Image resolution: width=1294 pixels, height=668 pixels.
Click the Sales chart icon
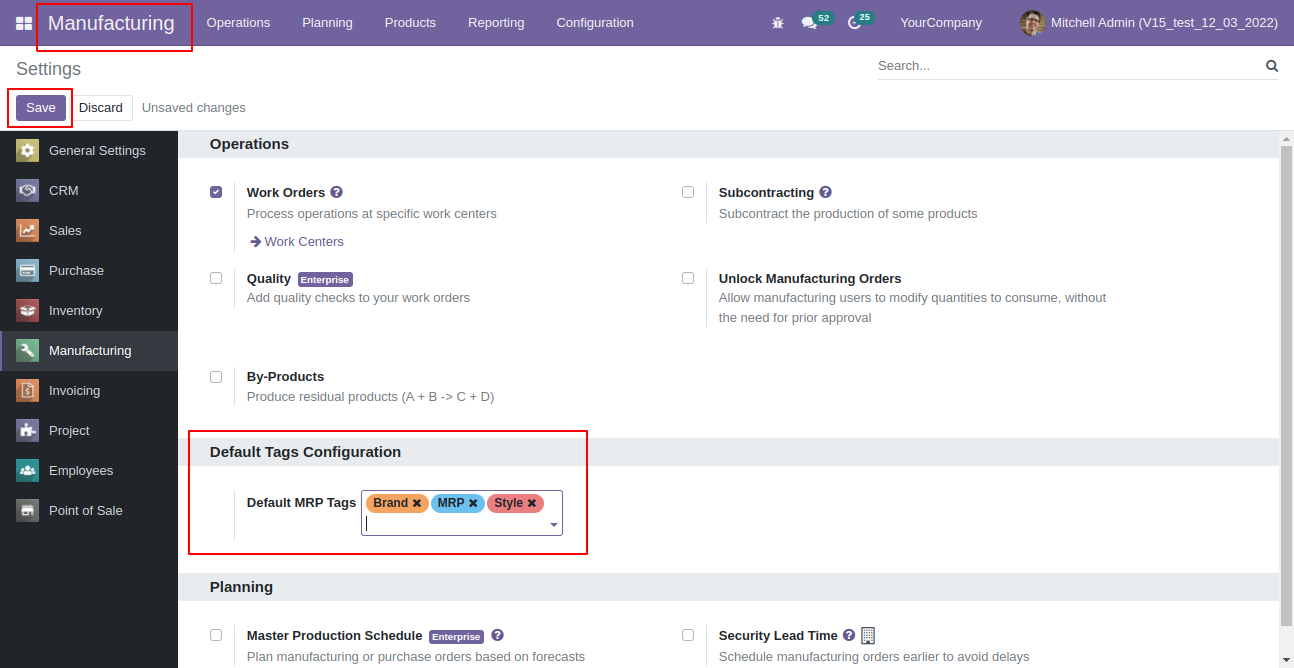point(27,231)
